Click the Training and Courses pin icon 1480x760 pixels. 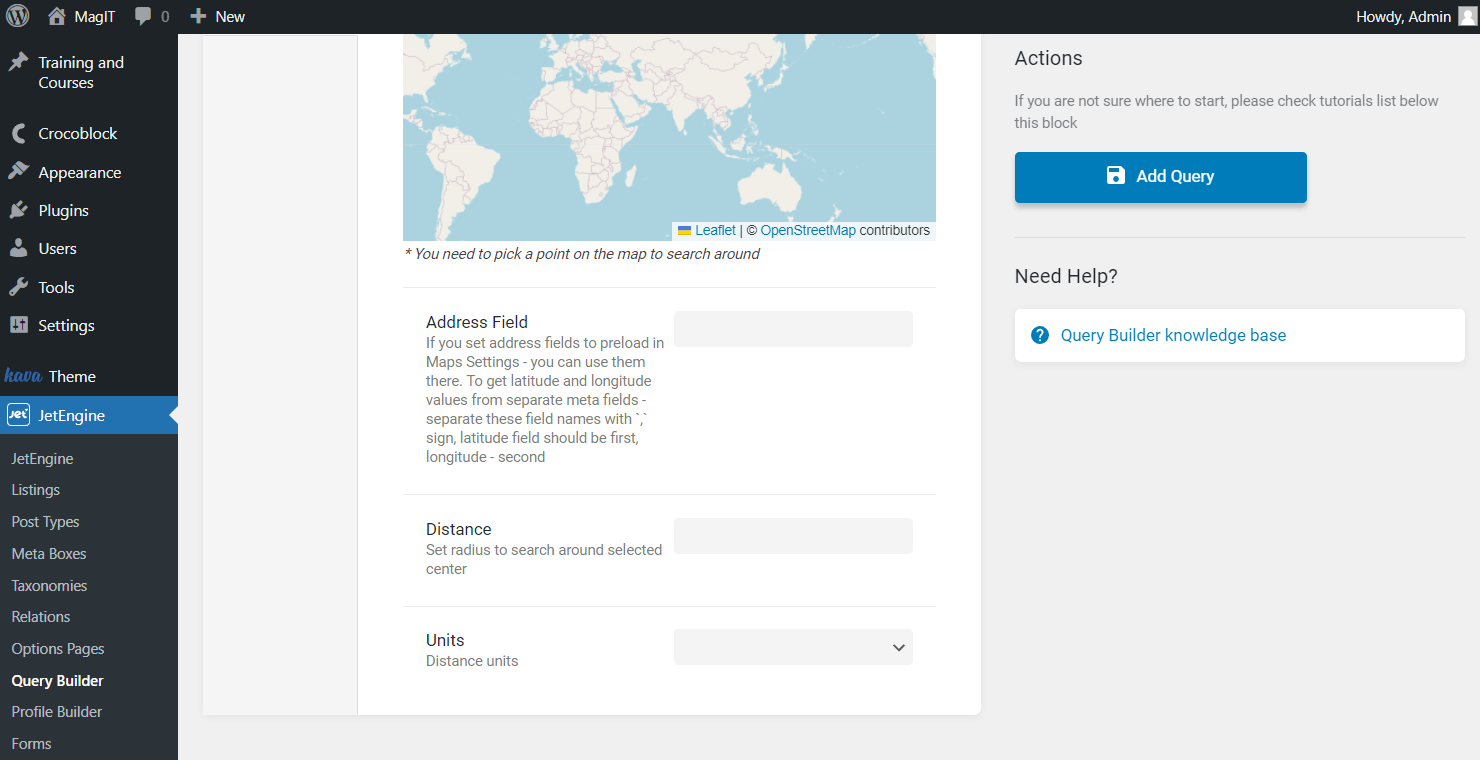[18, 62]
